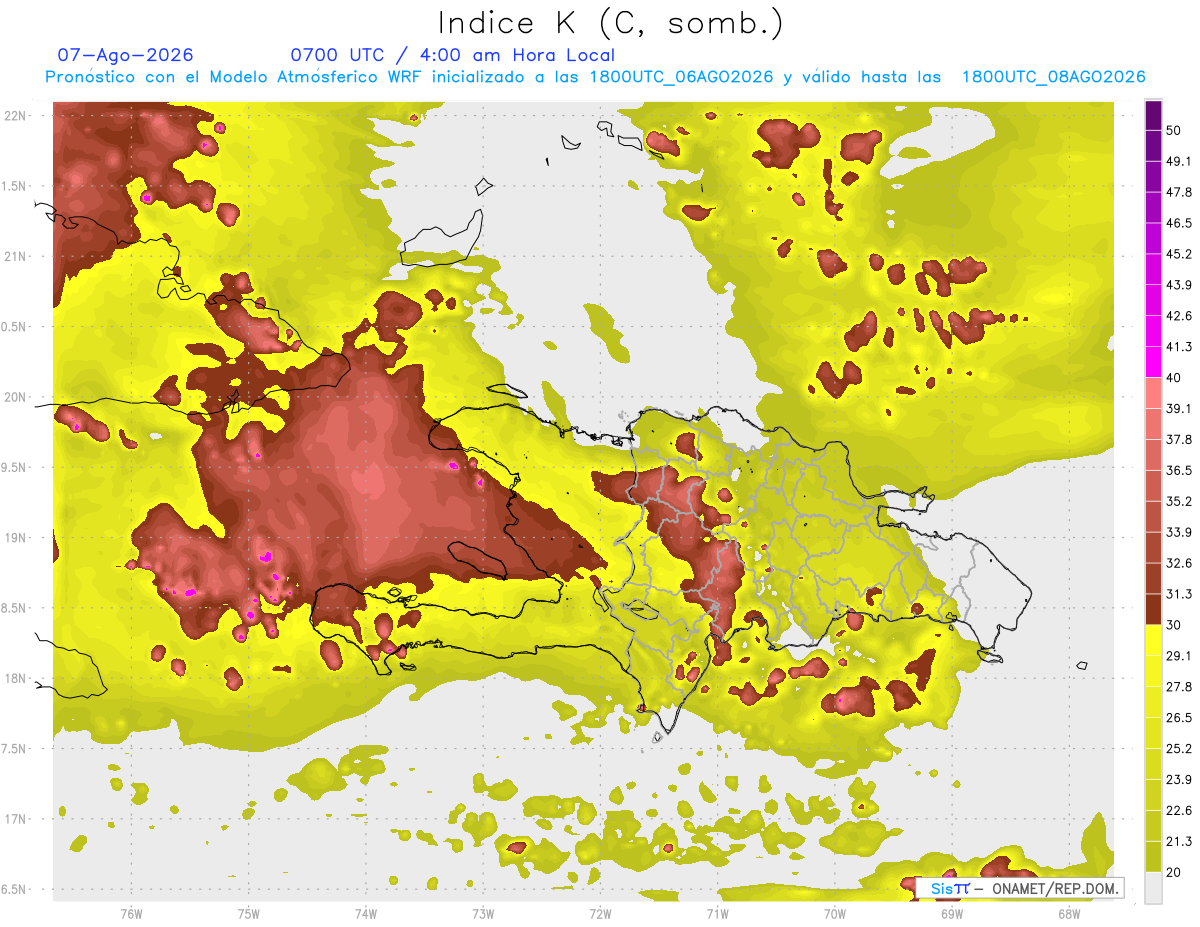1200x927 pixels.
Task: Click the longitude axis label '71W'
Action: [x=717, y=914]
